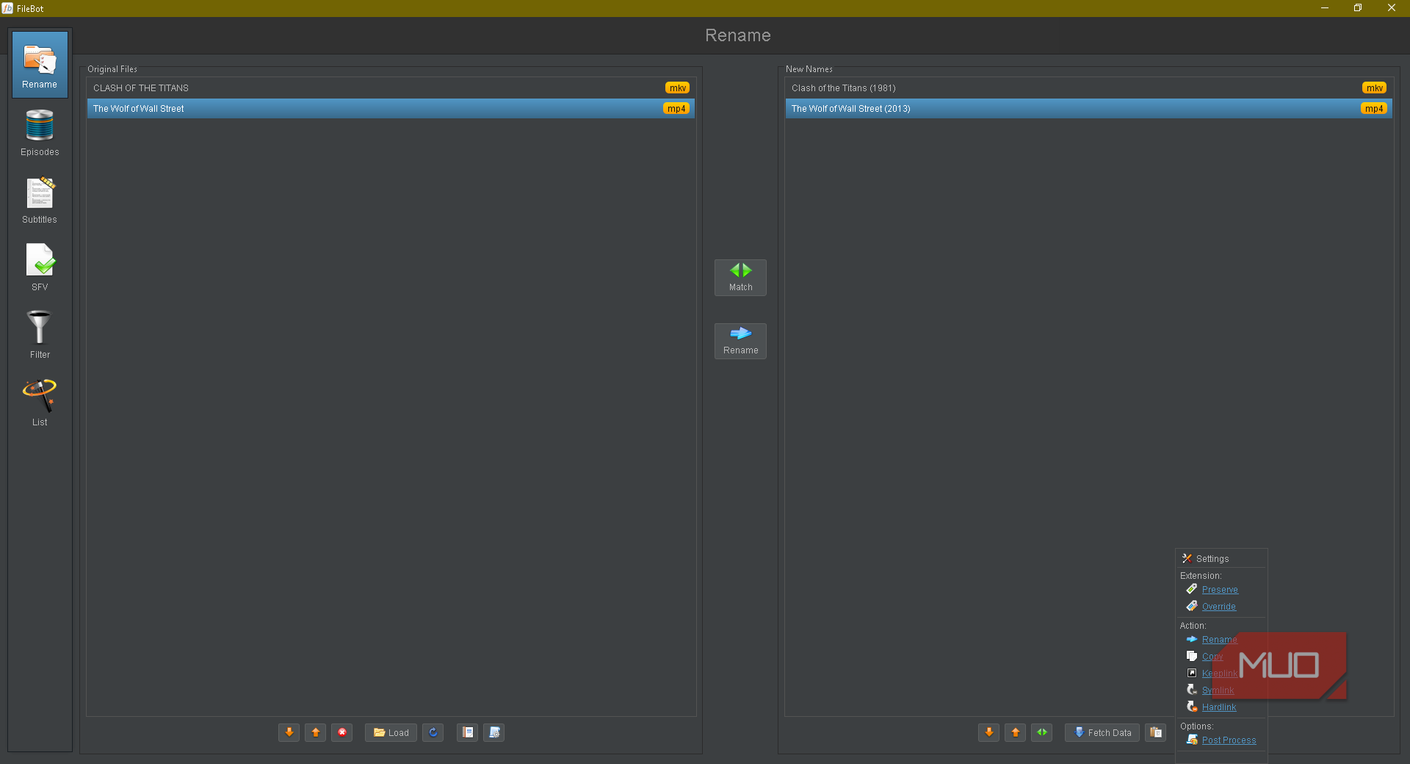The height and width of the screenshot is (764, 1410).
Task: Open the history notebook icon
Action: pos(467,733)
